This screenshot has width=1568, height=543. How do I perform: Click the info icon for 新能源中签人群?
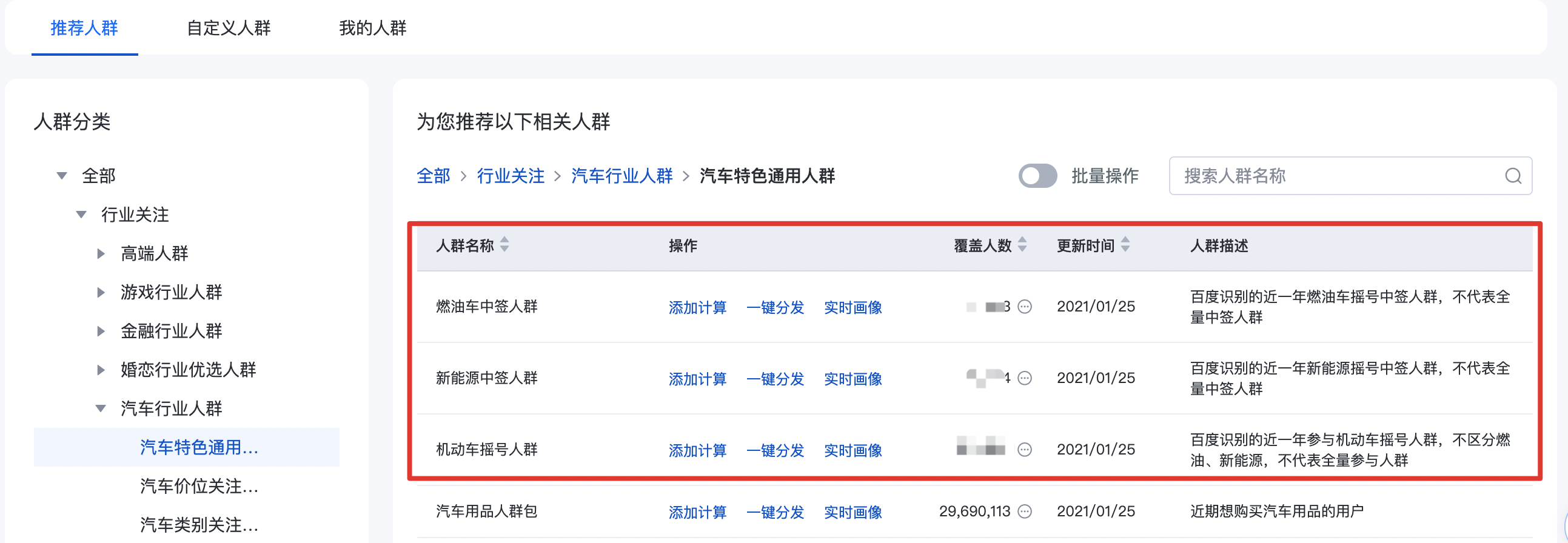pos(1025,378)
